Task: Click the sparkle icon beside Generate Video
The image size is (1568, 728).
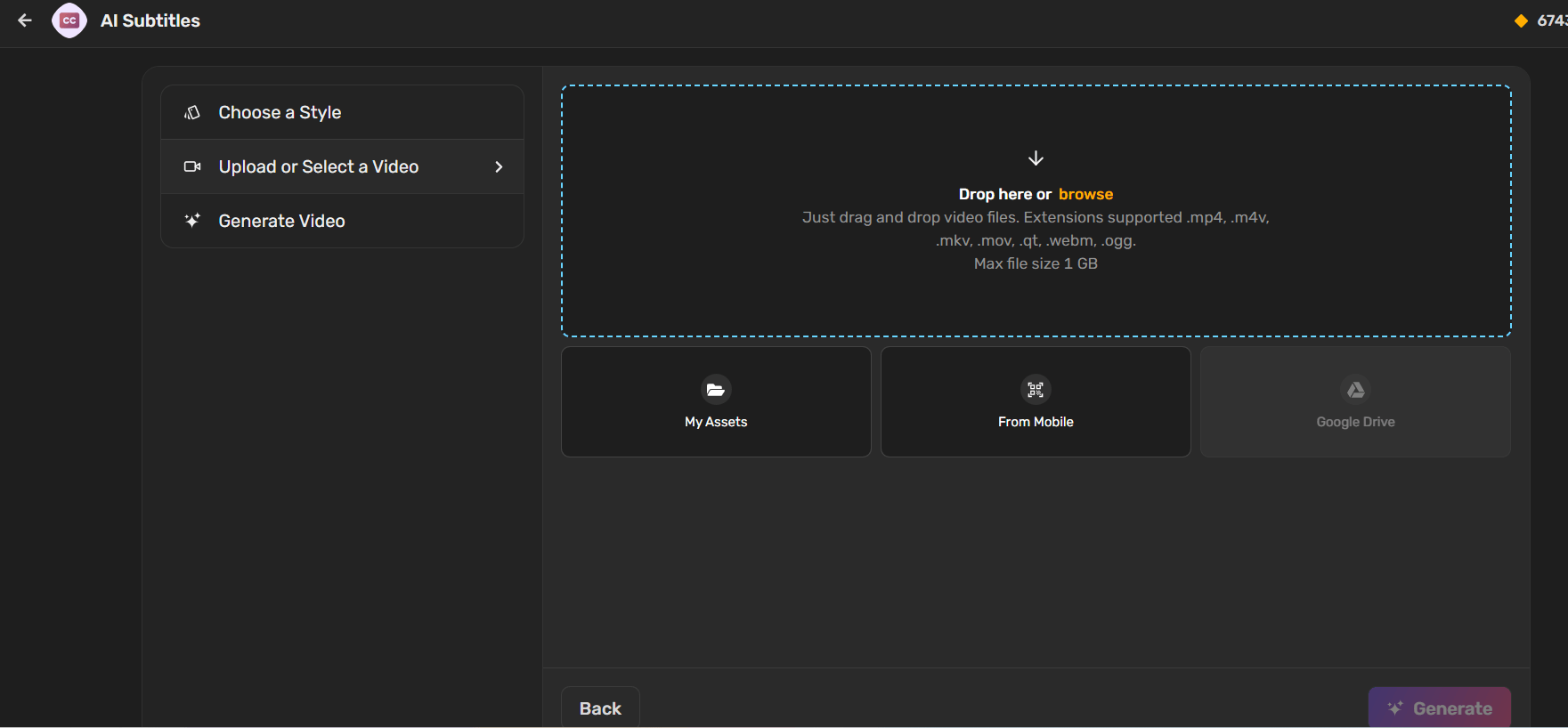Action: [192, 221]
